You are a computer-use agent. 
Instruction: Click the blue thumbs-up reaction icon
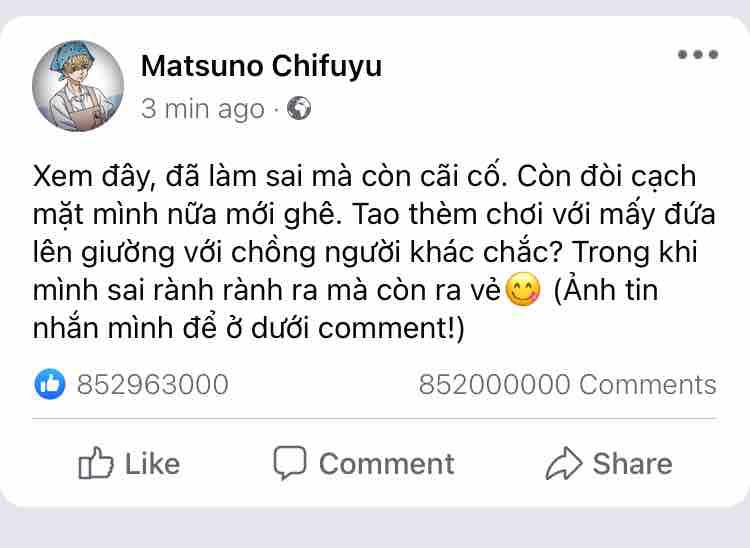50,384
